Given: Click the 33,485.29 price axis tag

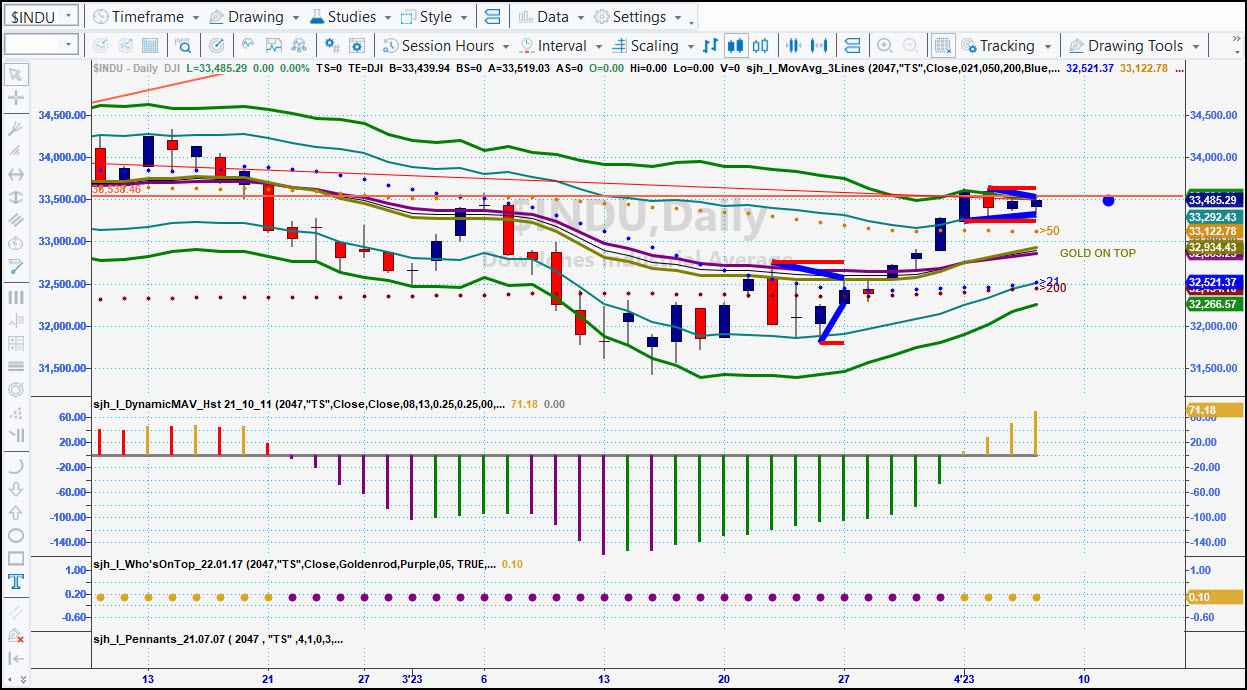Looking at the screenshot, I should tap(1213, 198).
